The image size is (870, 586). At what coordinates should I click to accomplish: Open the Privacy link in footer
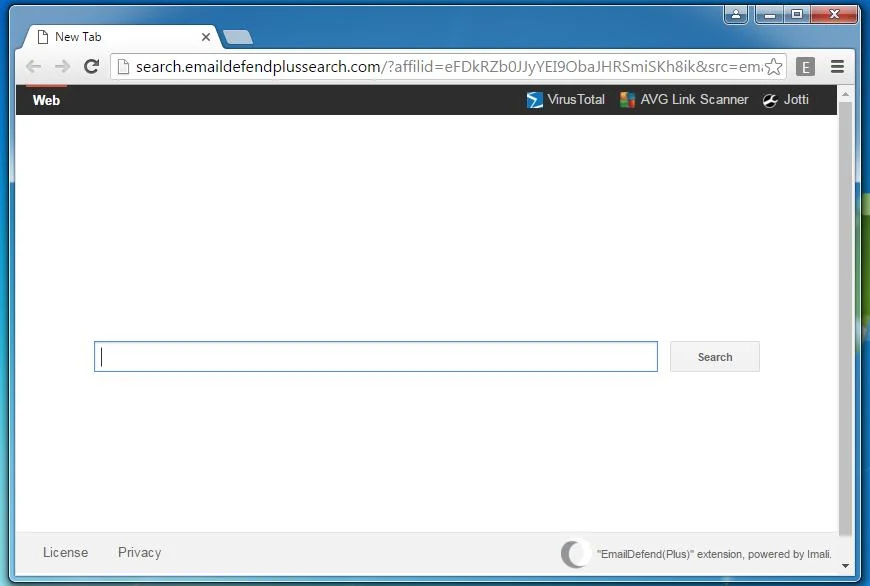pos(140,553)
